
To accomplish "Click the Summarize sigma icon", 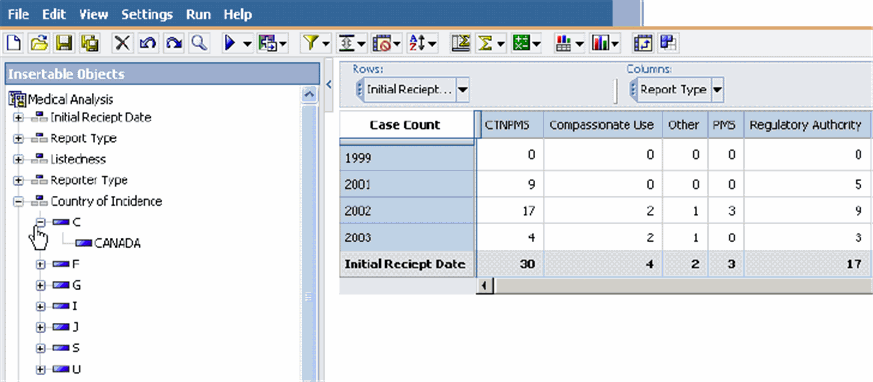I will [486, 43].
